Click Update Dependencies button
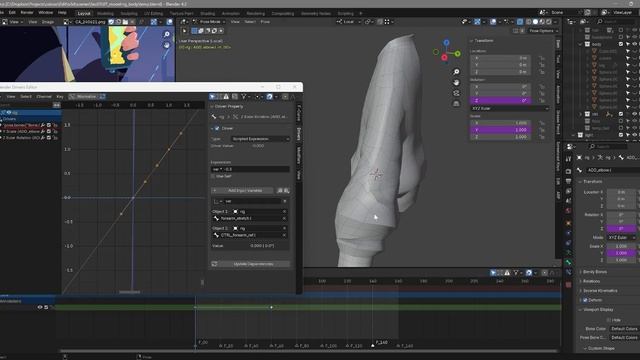Screen dimensions: 640x360 (250, 264)
